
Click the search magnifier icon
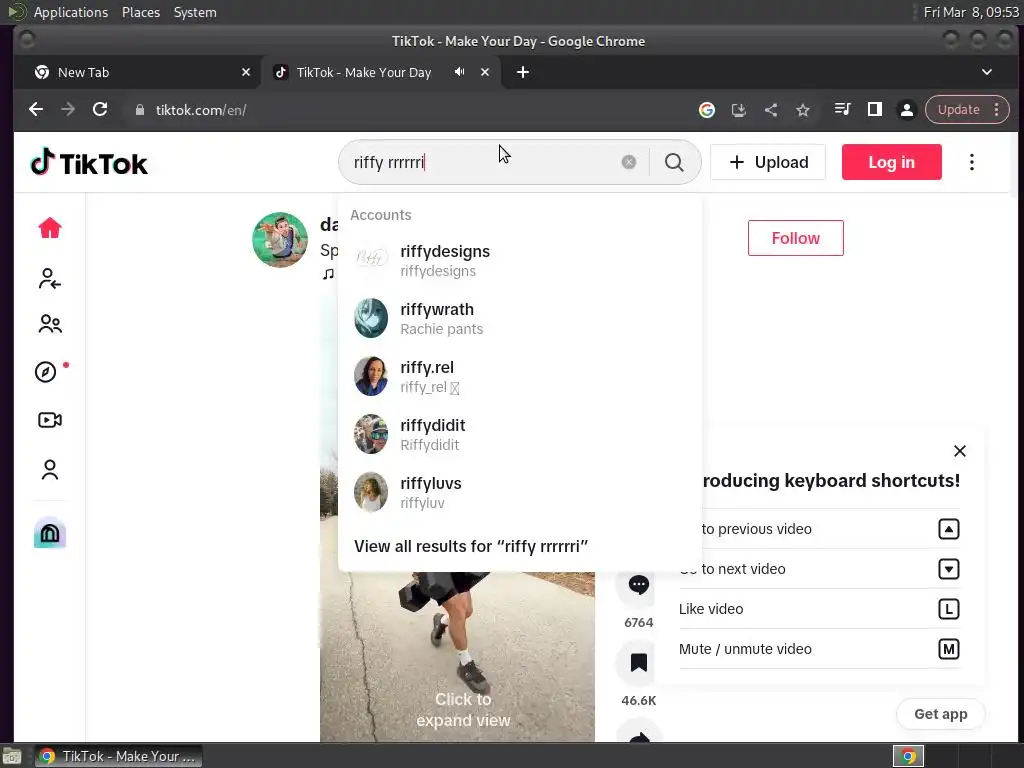click(x=674, y=162)
